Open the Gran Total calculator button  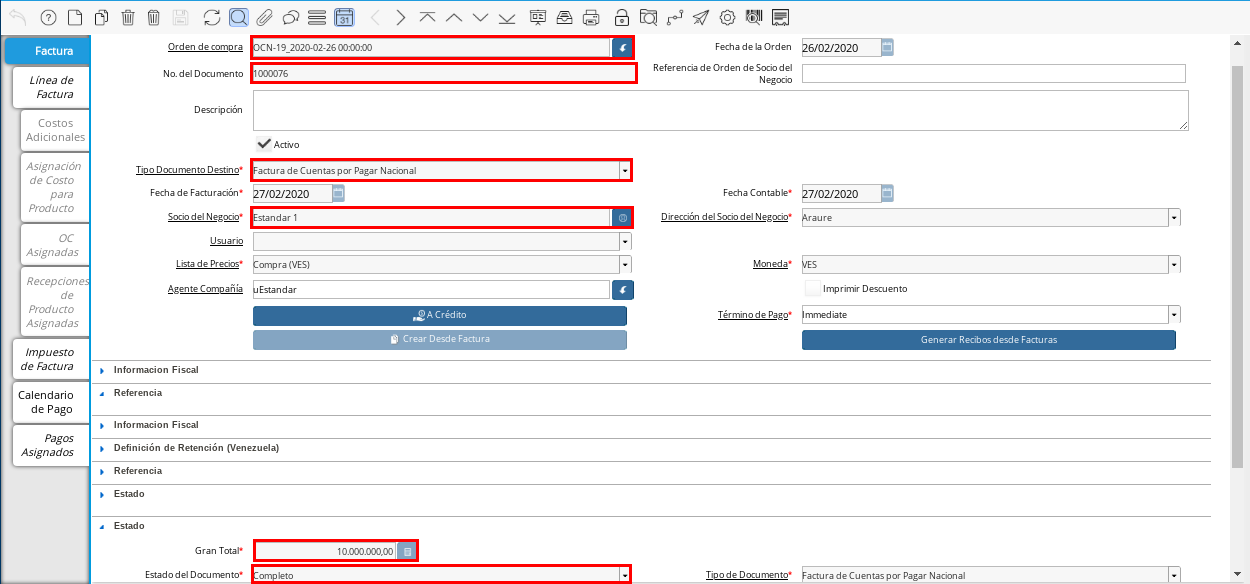point(406,550)
